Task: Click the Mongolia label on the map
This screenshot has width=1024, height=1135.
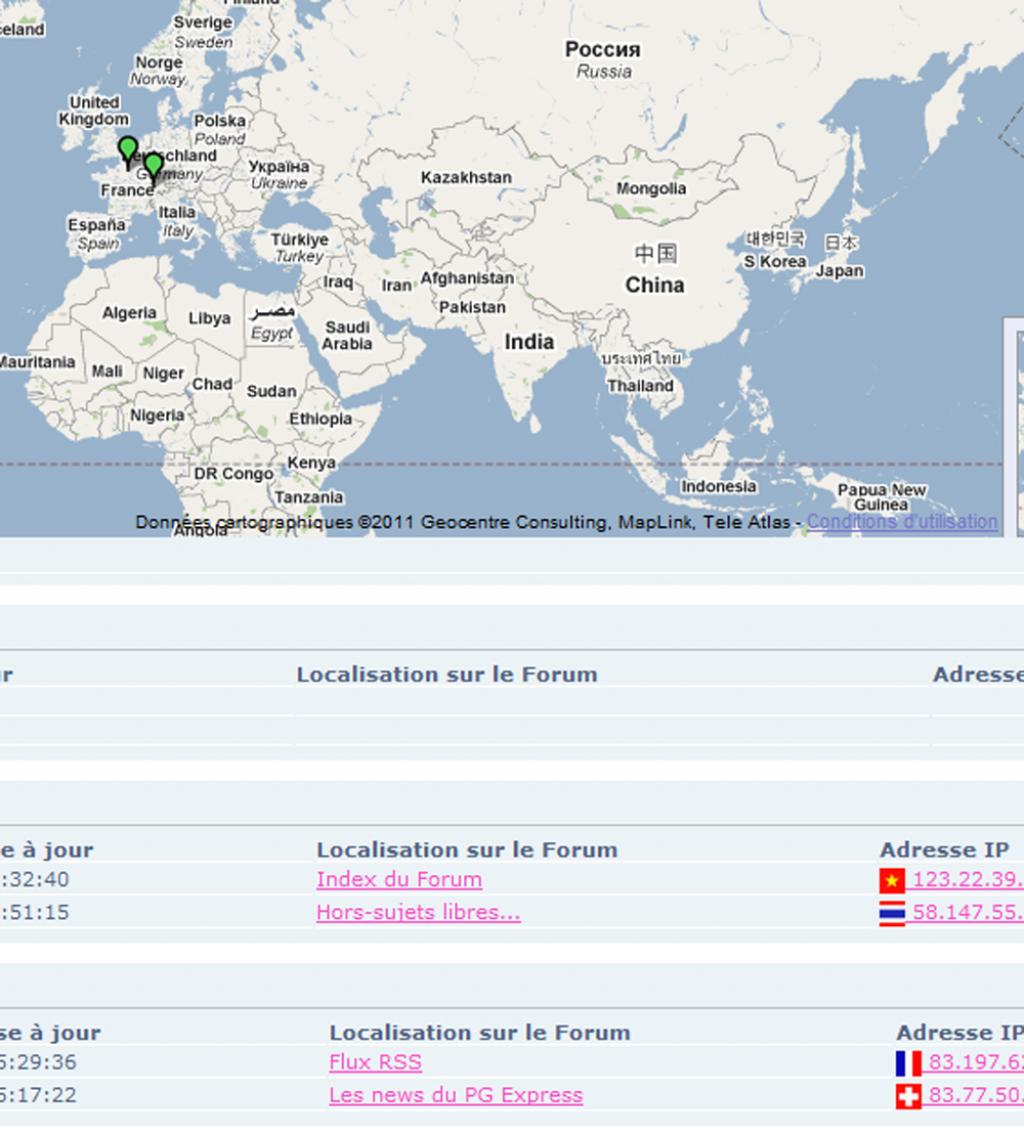Action: coord(651,189)
